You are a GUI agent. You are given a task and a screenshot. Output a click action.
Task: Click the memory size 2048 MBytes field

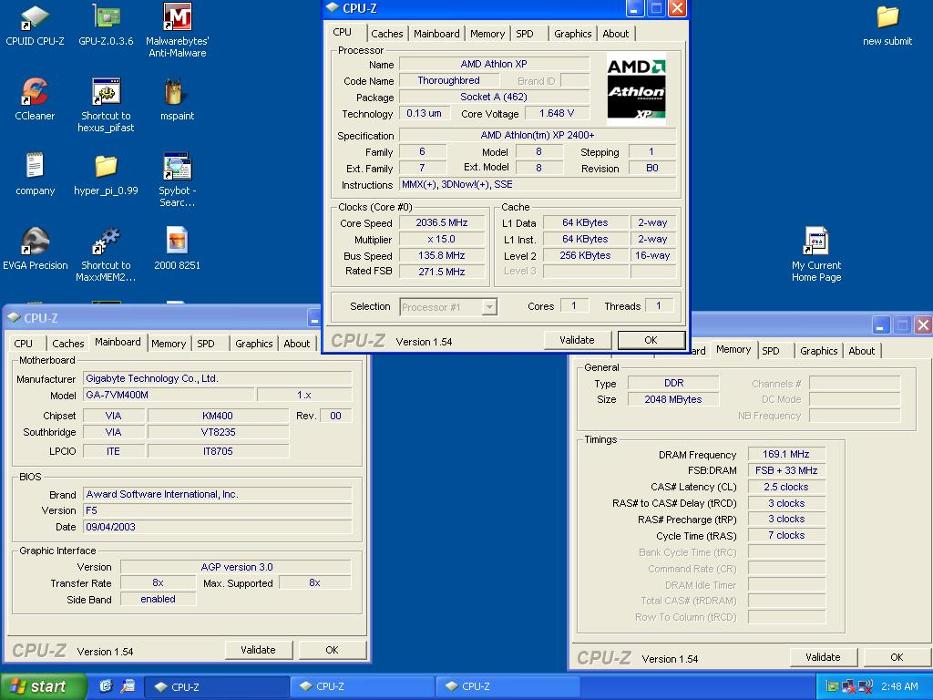click(673, 399)
